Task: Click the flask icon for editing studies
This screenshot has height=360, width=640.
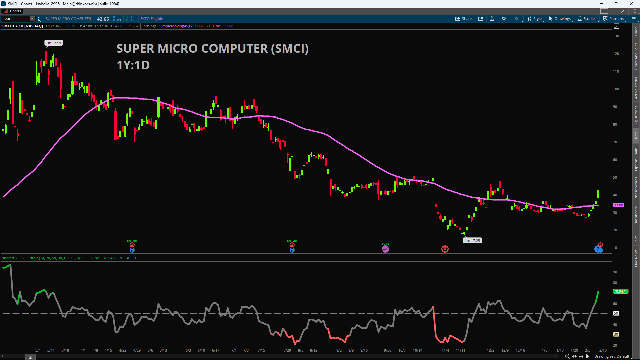Action: pyautogui.click(x=492, y=19)
